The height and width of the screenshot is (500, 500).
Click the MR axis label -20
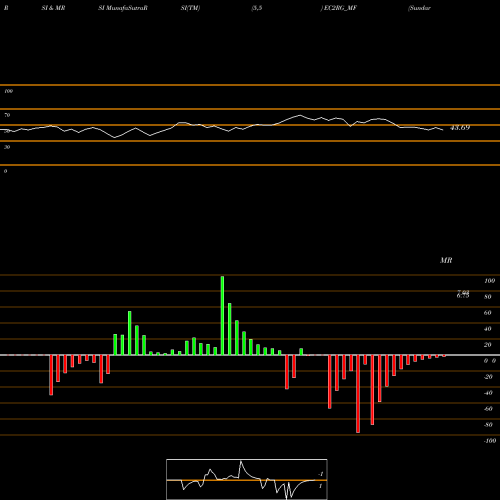pos(488,377)
